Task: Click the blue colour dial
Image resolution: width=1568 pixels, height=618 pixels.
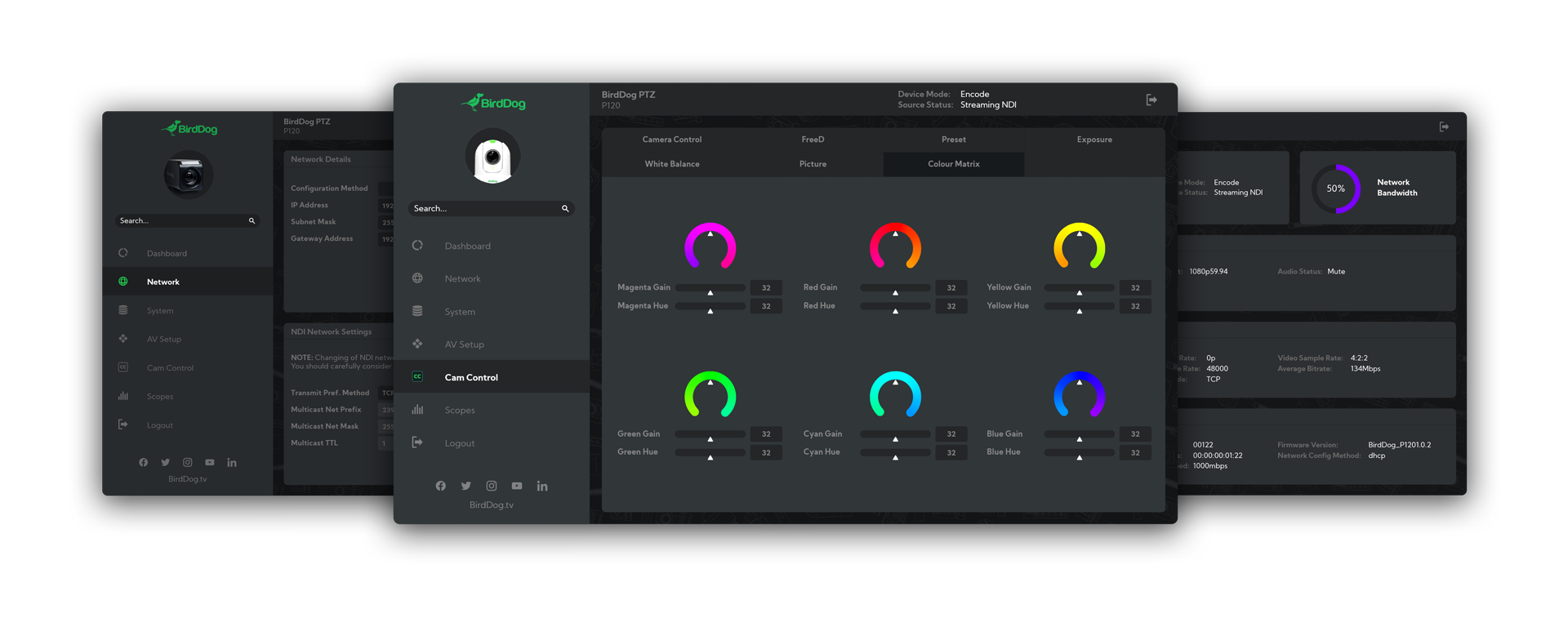Action: 1080,394
